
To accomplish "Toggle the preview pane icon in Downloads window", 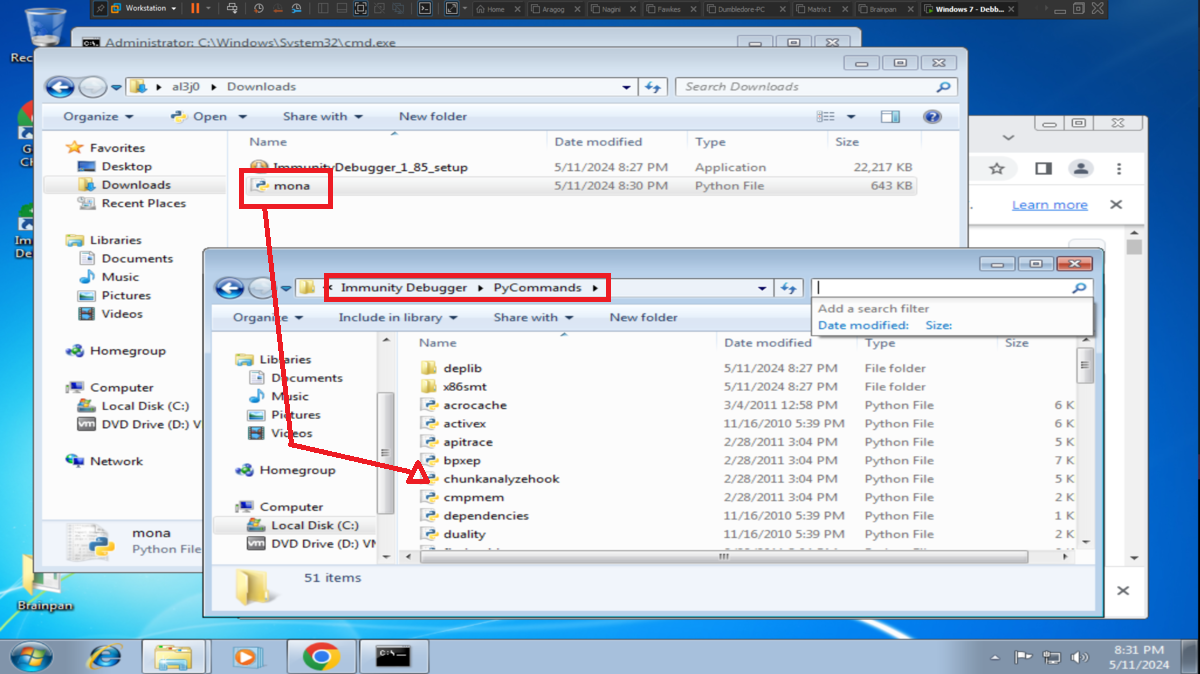I will [x=890, y=117].
